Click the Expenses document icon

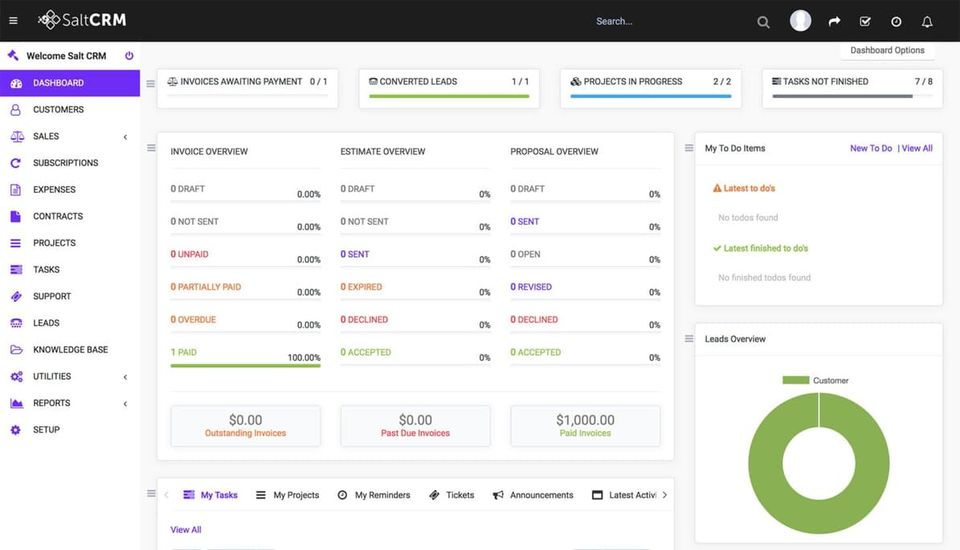click(x=16, y=189)
